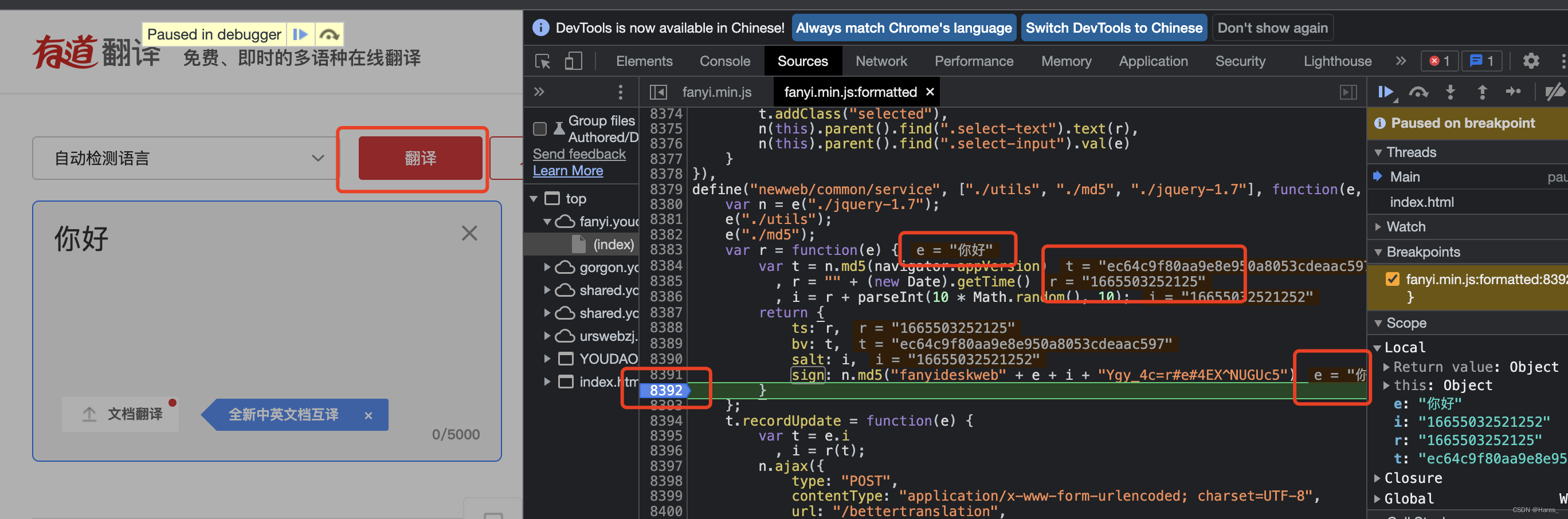This screenshot has width=1568, height=519.
Task: Open Learn More link
Action: (568, 171)
